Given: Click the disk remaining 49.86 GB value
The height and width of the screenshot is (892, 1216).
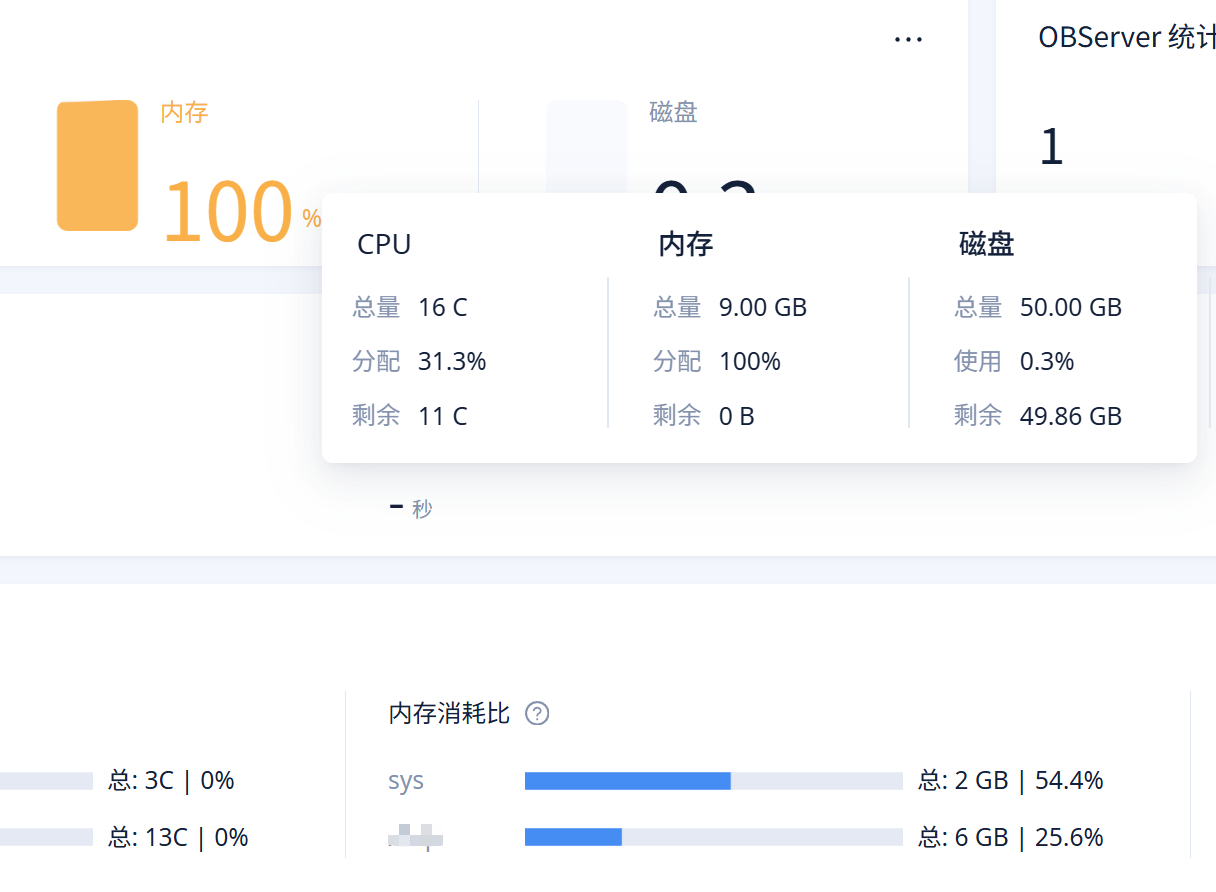Looking at the screenshot, I should (1070, 416).
